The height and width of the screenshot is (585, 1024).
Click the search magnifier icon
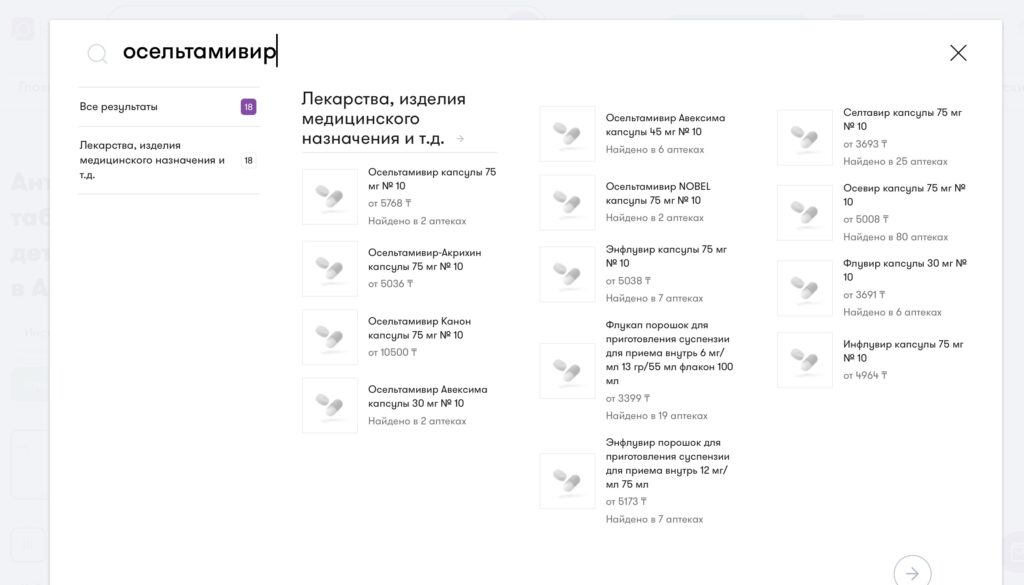[97, 54]
